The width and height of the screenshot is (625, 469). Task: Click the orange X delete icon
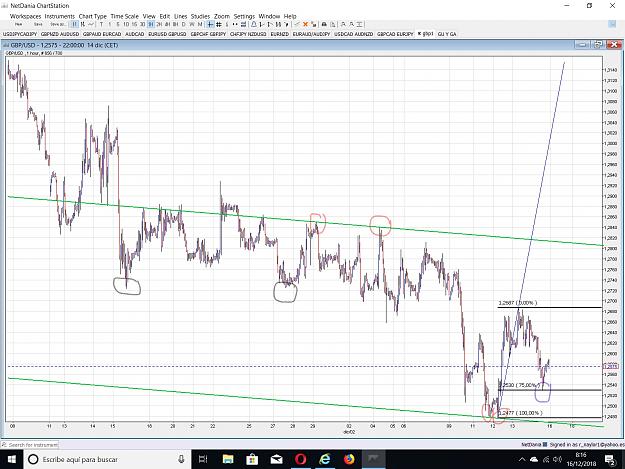(305, 24)
